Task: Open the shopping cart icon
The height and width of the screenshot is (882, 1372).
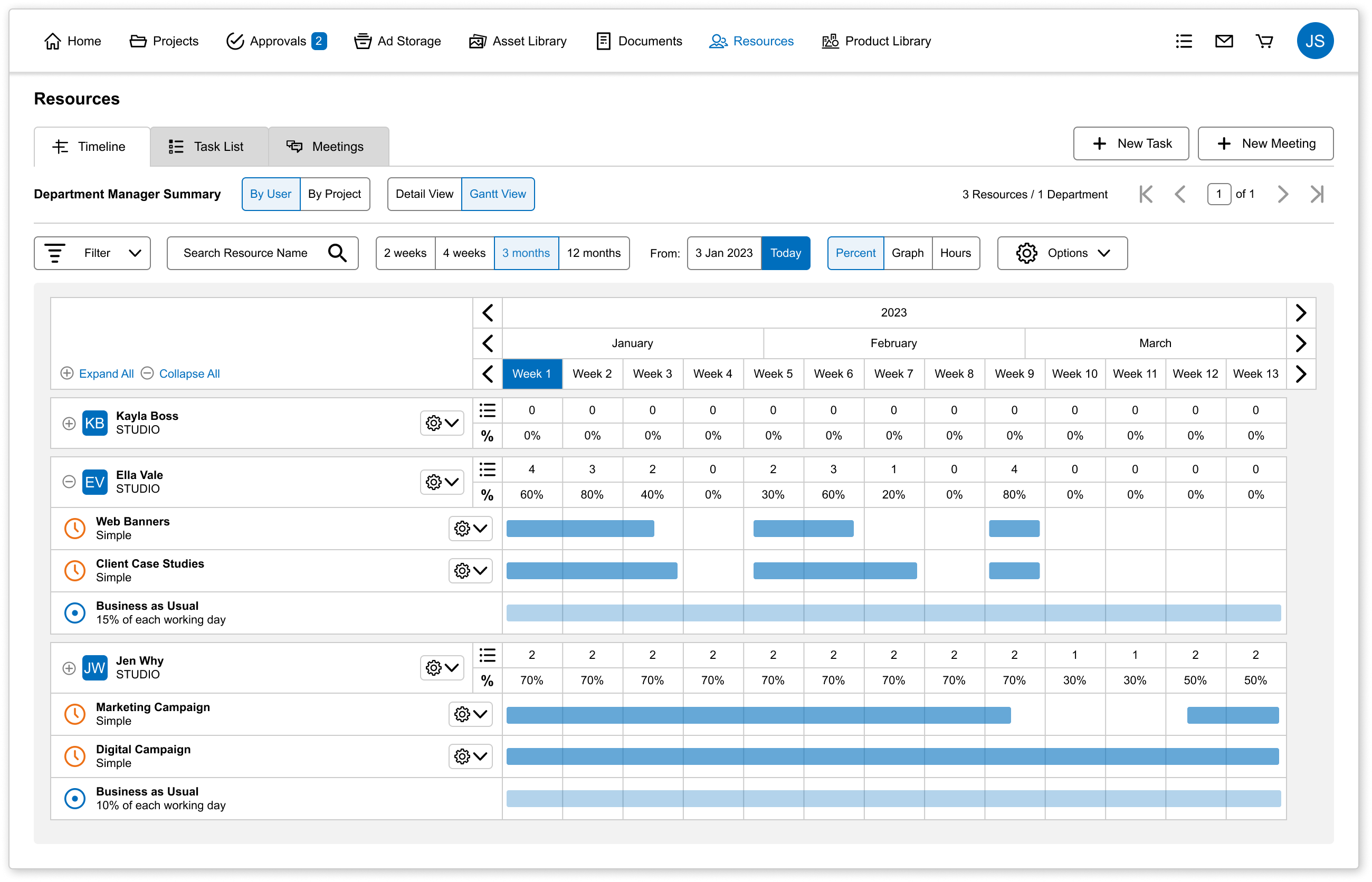Action: point(1264,41)
